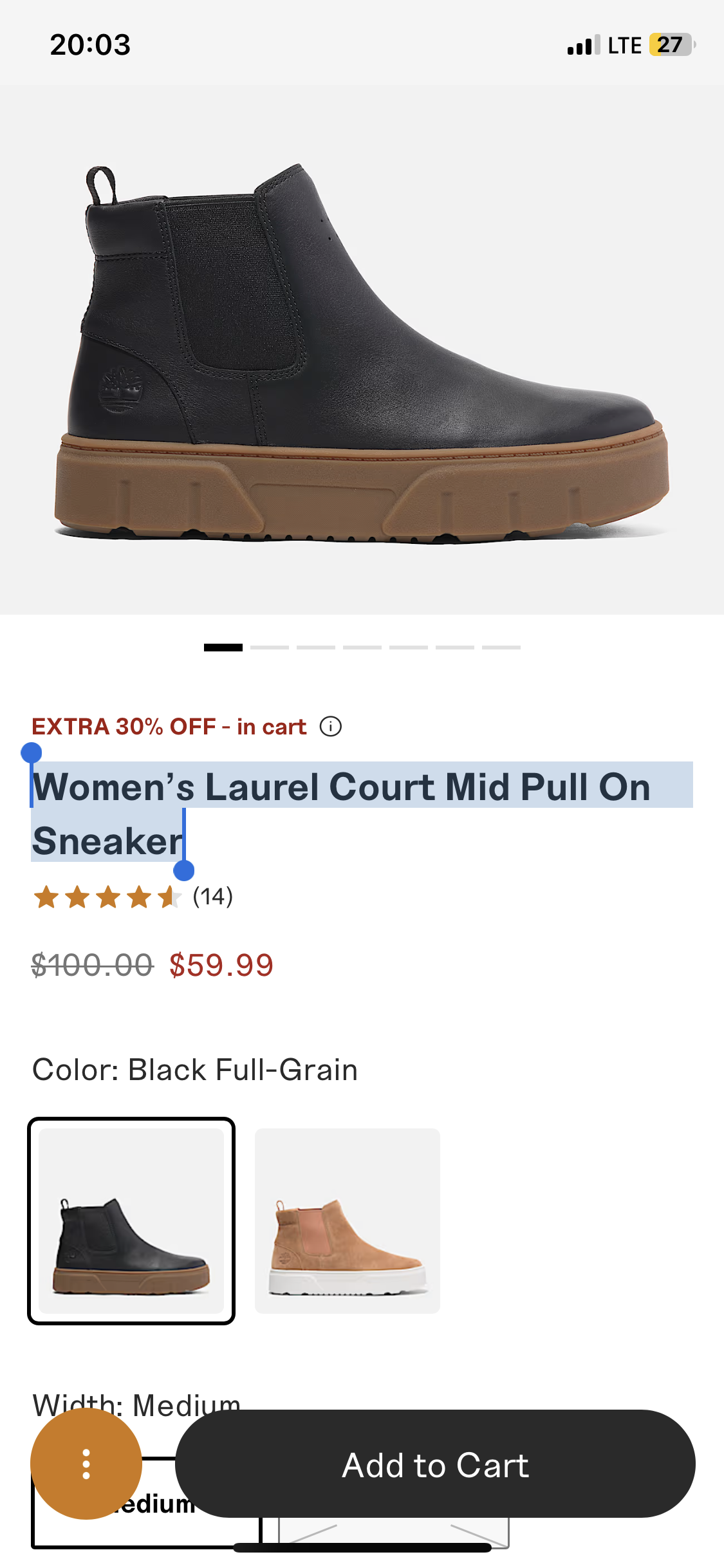This screenshot has height=1568, width=724.
Task: Tap the Women's Laurel Court product title
Action: click(341, 814)
